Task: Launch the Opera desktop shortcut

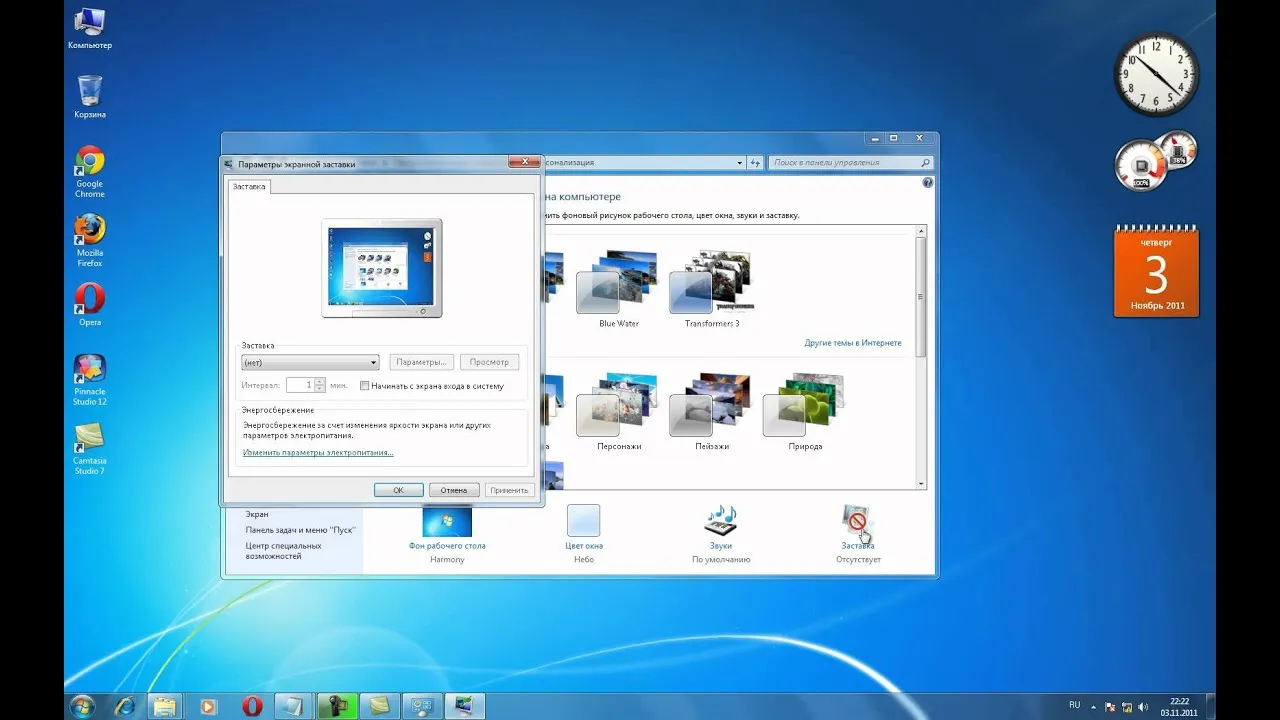Action: [89, 305]
